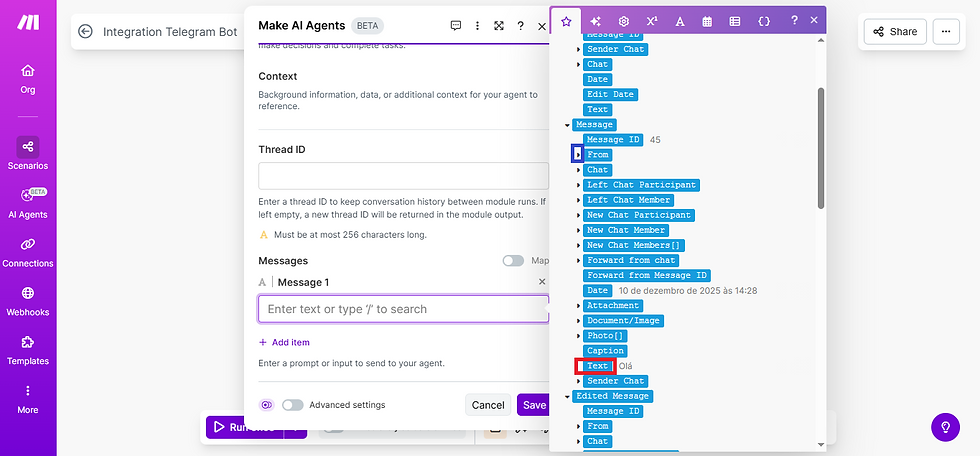Expand the Photo[] array
Viewport: 980px width, 456px height.
coord(579,336)
